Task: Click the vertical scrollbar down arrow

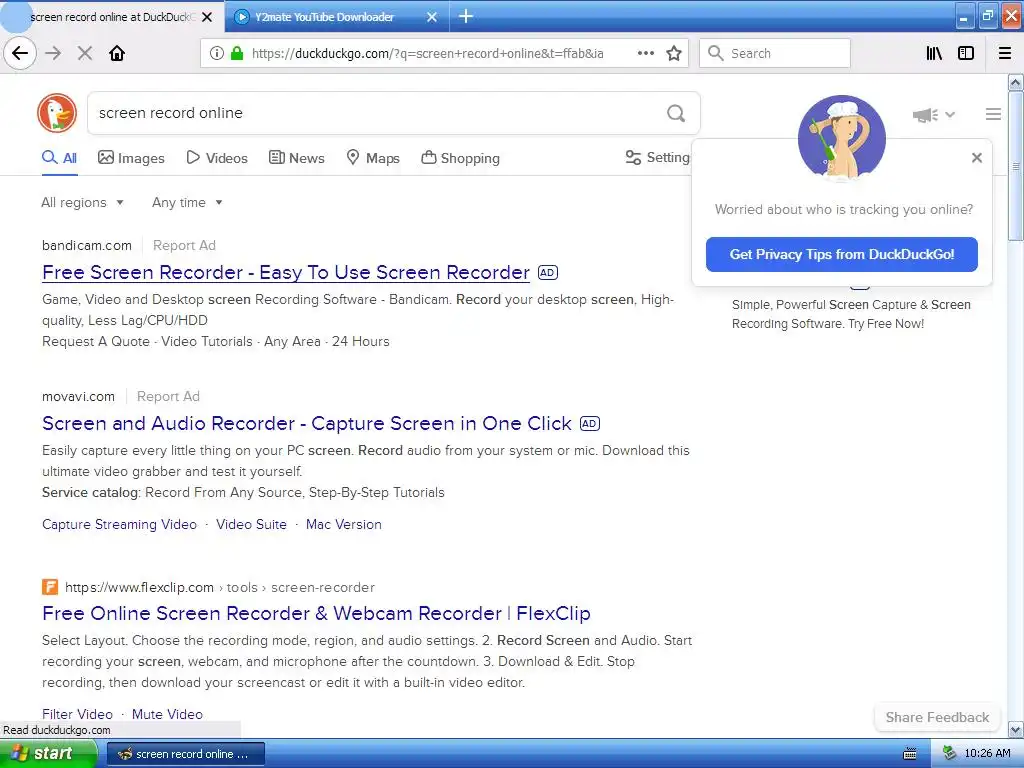Action: tap(1016, 729)
